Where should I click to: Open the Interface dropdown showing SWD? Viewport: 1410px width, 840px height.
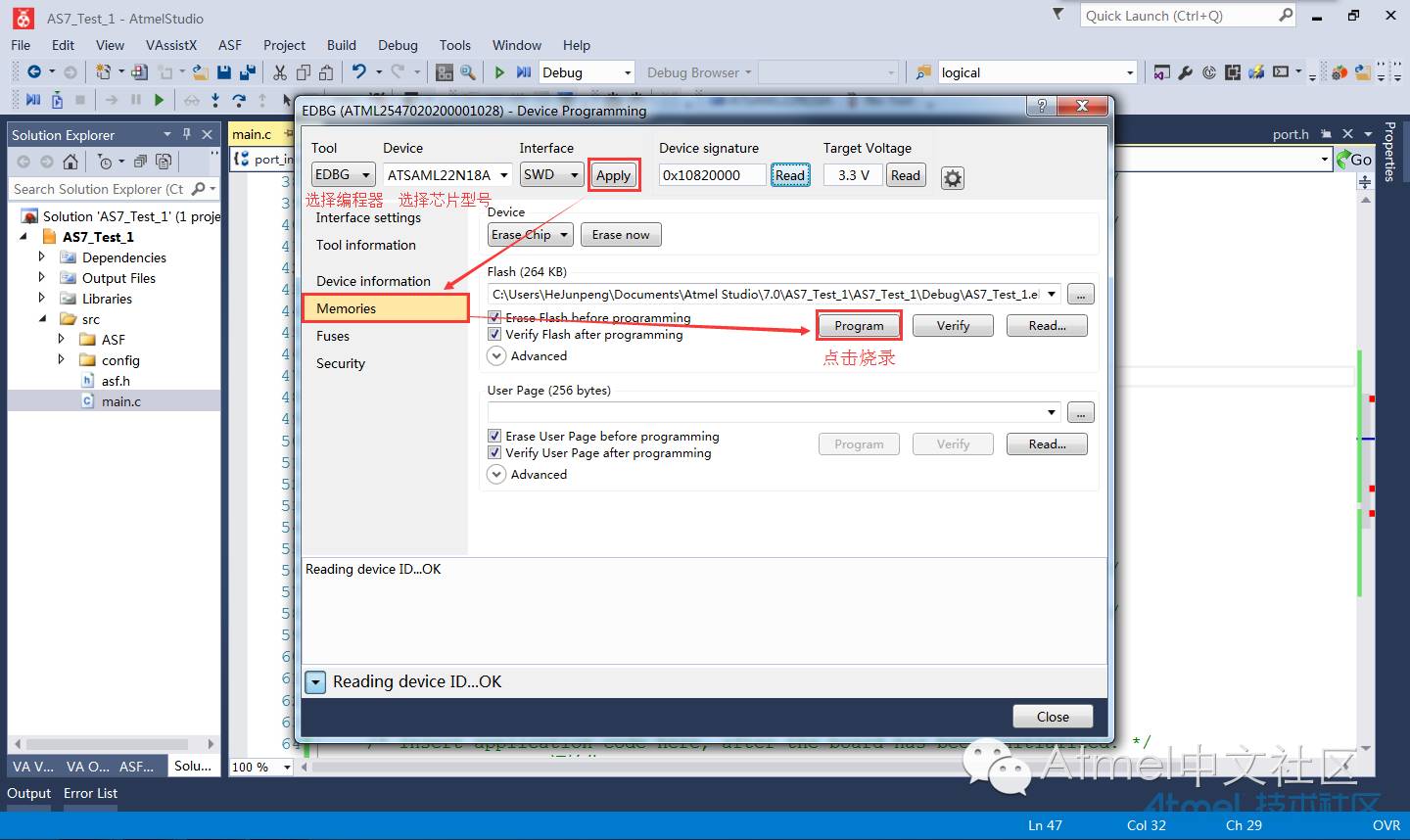[x=551, y=174]
